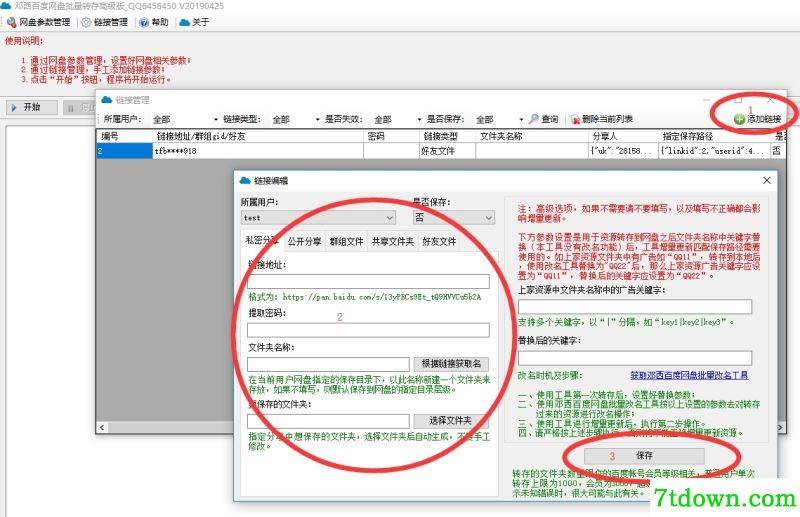
Task: Open 所属用户 combo box showing test
Action: click(318, 218)
